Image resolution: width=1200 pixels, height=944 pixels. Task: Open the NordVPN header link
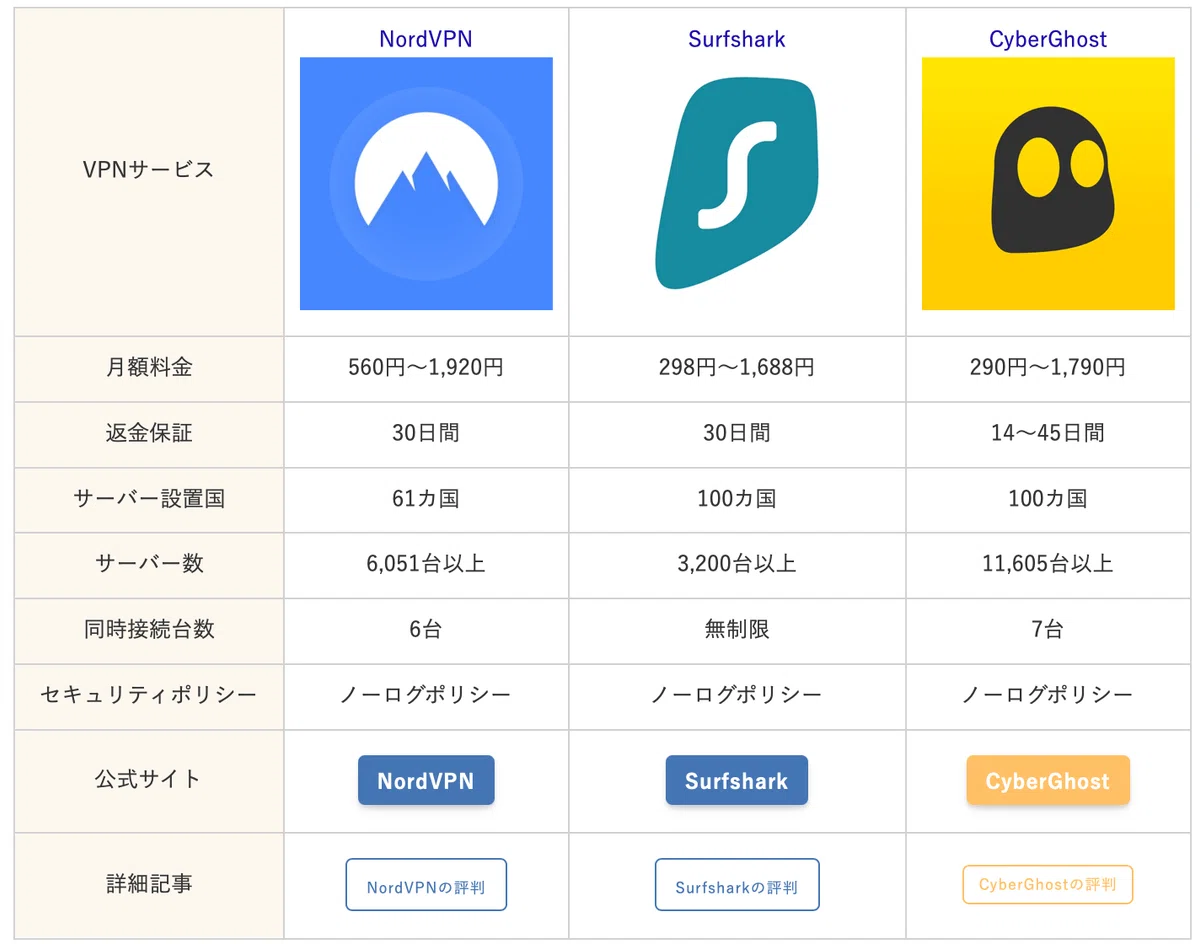(x=426, y=39)
